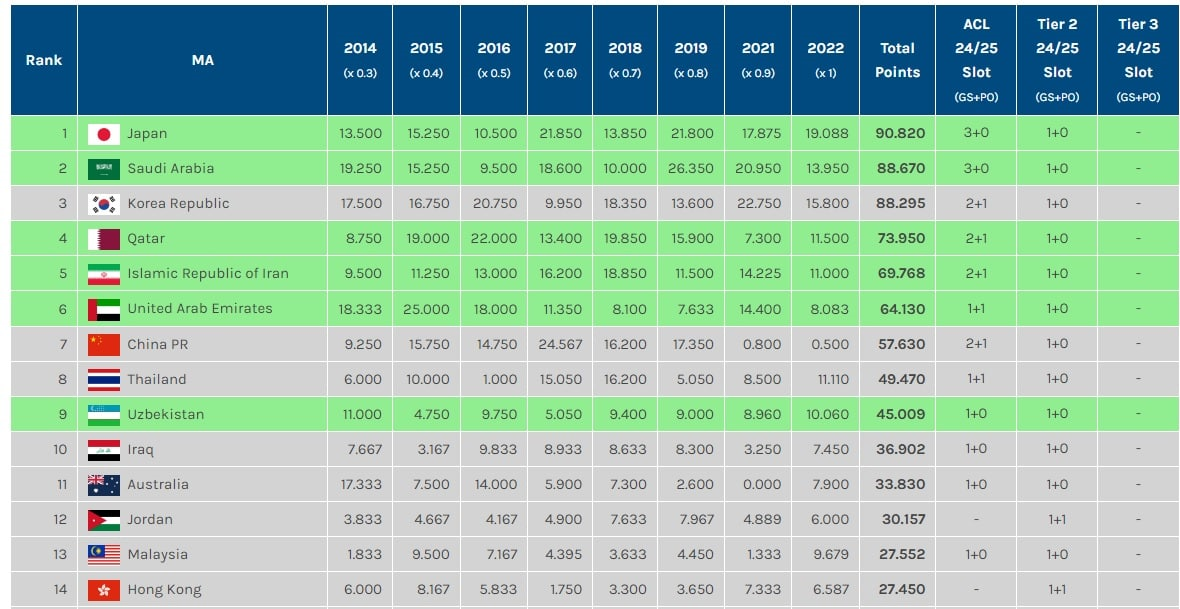Click the 2016 (x 0.5) column header
This screenshot has height=609, width=1180.
[494, 60]
